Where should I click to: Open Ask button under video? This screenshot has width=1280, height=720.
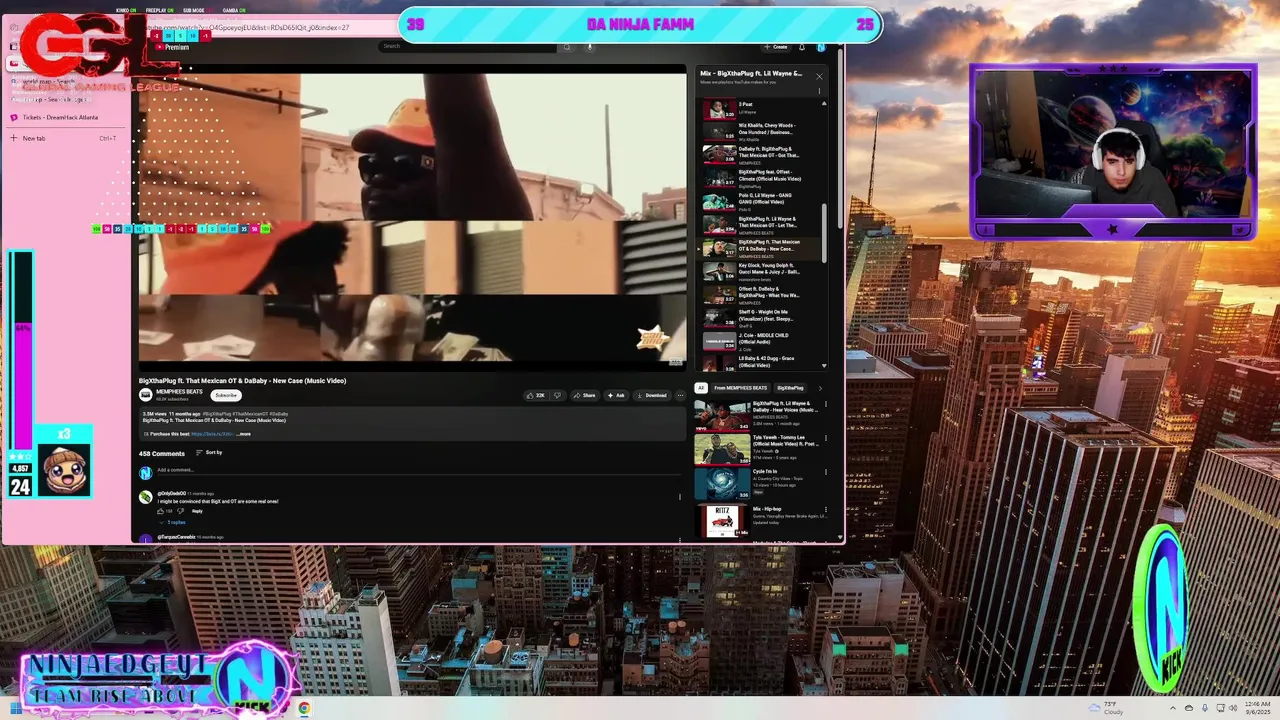pyautogui.click(x=615, y=395)
